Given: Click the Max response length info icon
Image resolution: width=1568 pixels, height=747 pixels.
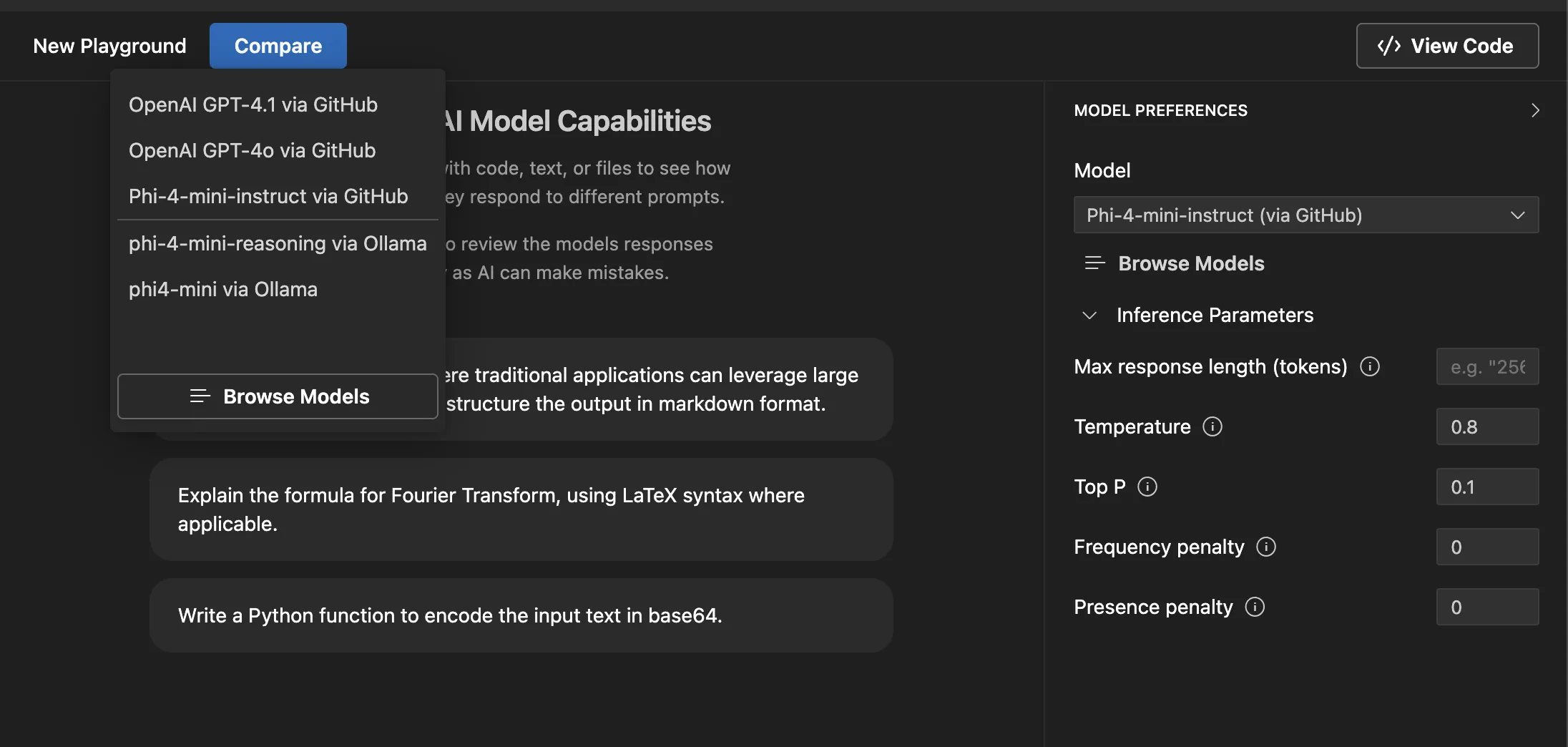Looking at the screenshot, I should [1370, 366].
